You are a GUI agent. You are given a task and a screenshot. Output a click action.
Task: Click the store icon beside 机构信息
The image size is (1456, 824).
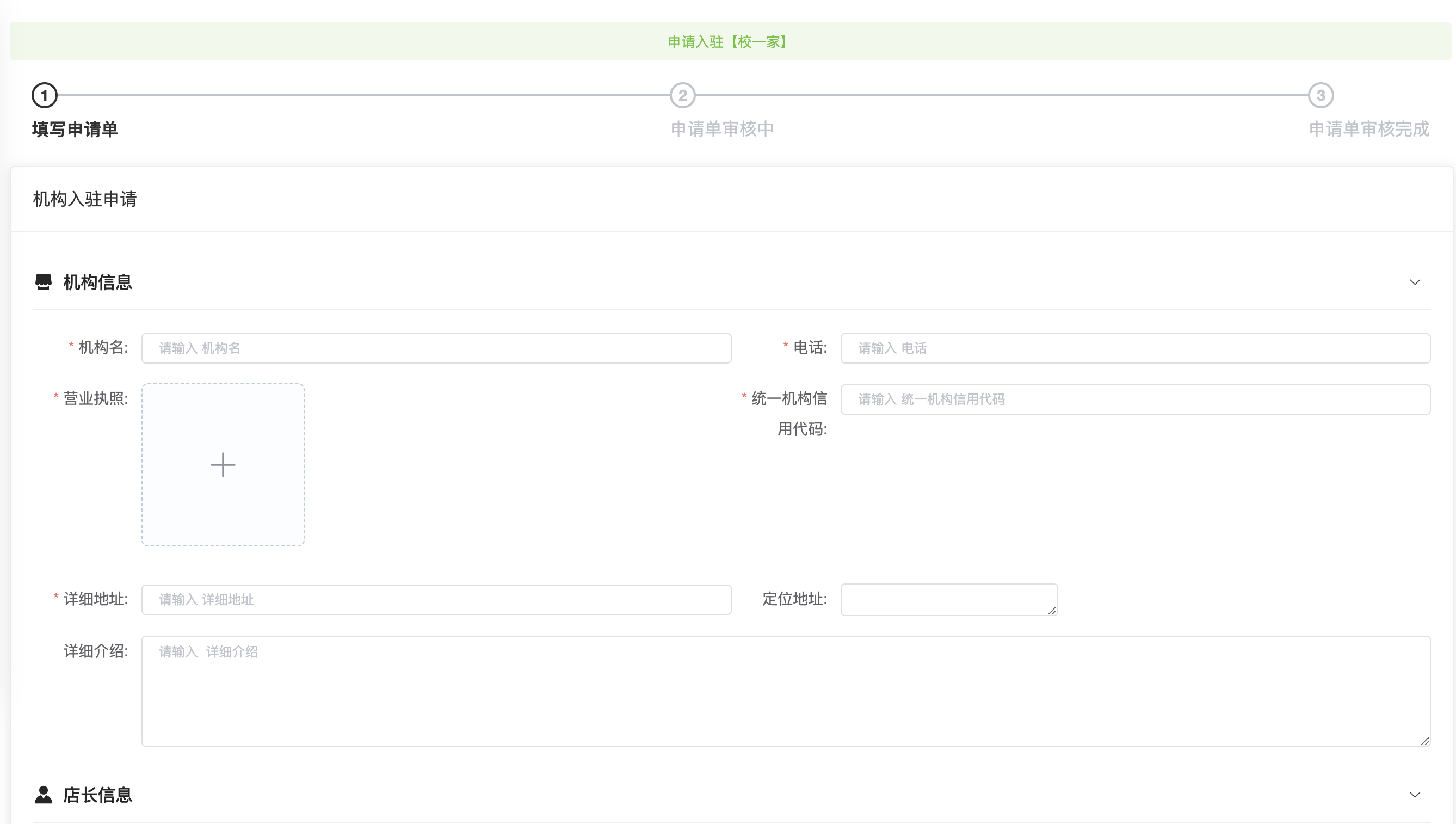click(x=43, y=282)
